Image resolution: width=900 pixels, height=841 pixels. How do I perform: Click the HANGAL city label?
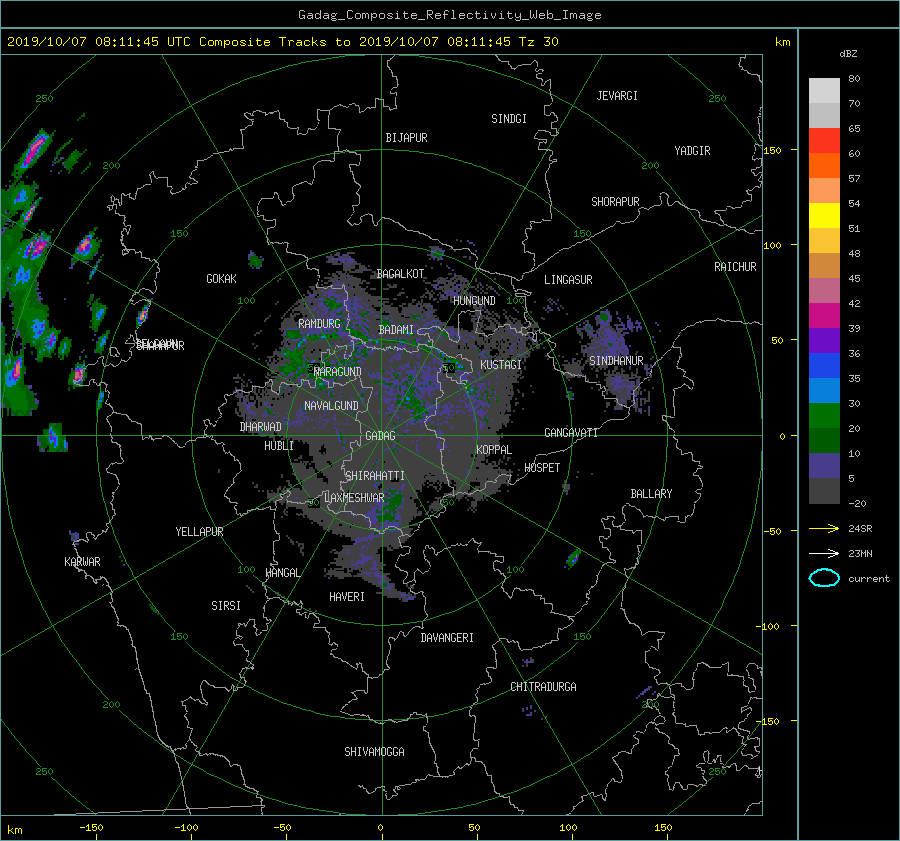(283, 573)
